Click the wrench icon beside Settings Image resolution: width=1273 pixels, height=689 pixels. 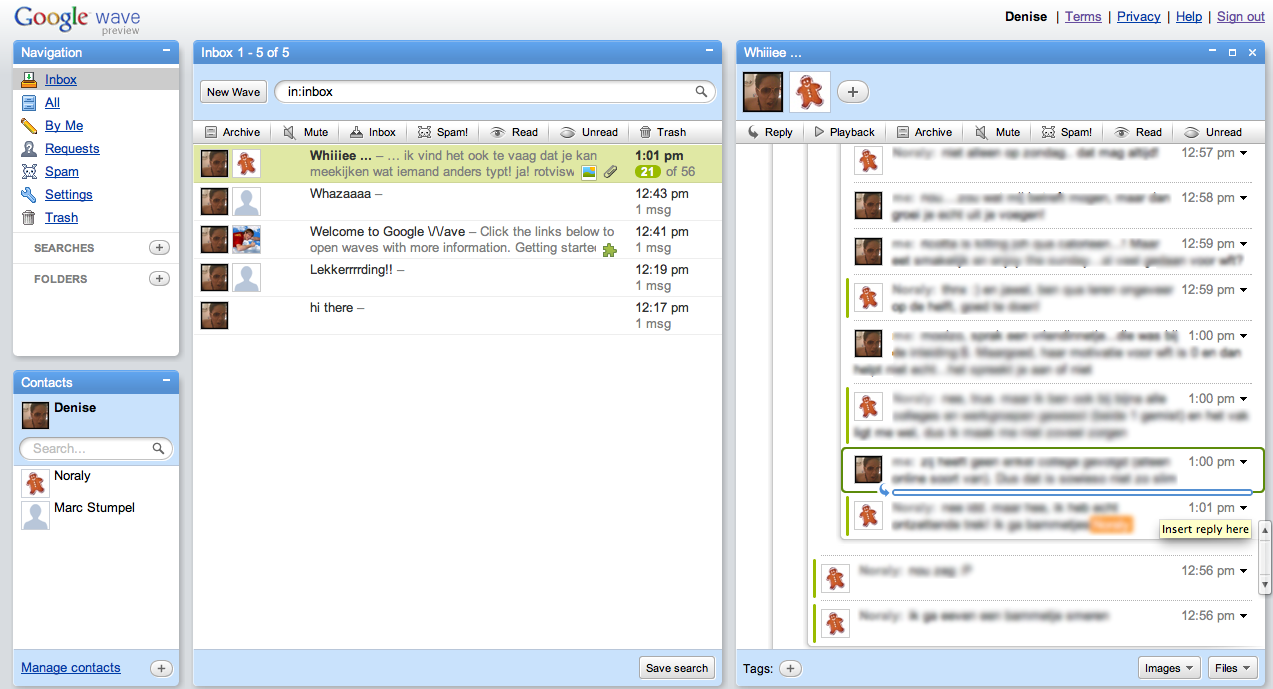(29, 195)
